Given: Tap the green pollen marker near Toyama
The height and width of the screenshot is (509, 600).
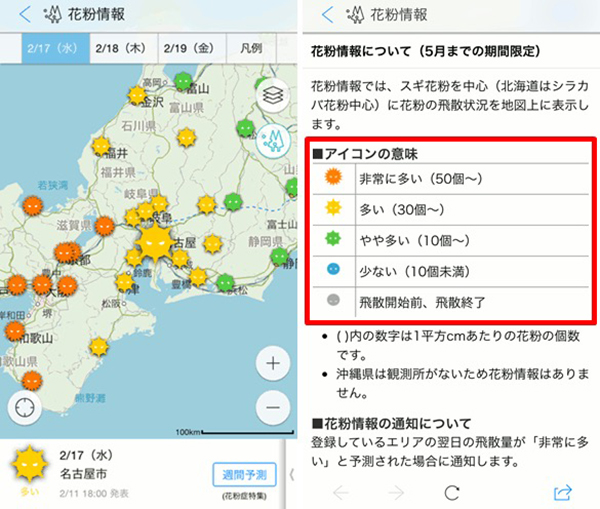Looking at the screenshot, I should pos(183,80).
